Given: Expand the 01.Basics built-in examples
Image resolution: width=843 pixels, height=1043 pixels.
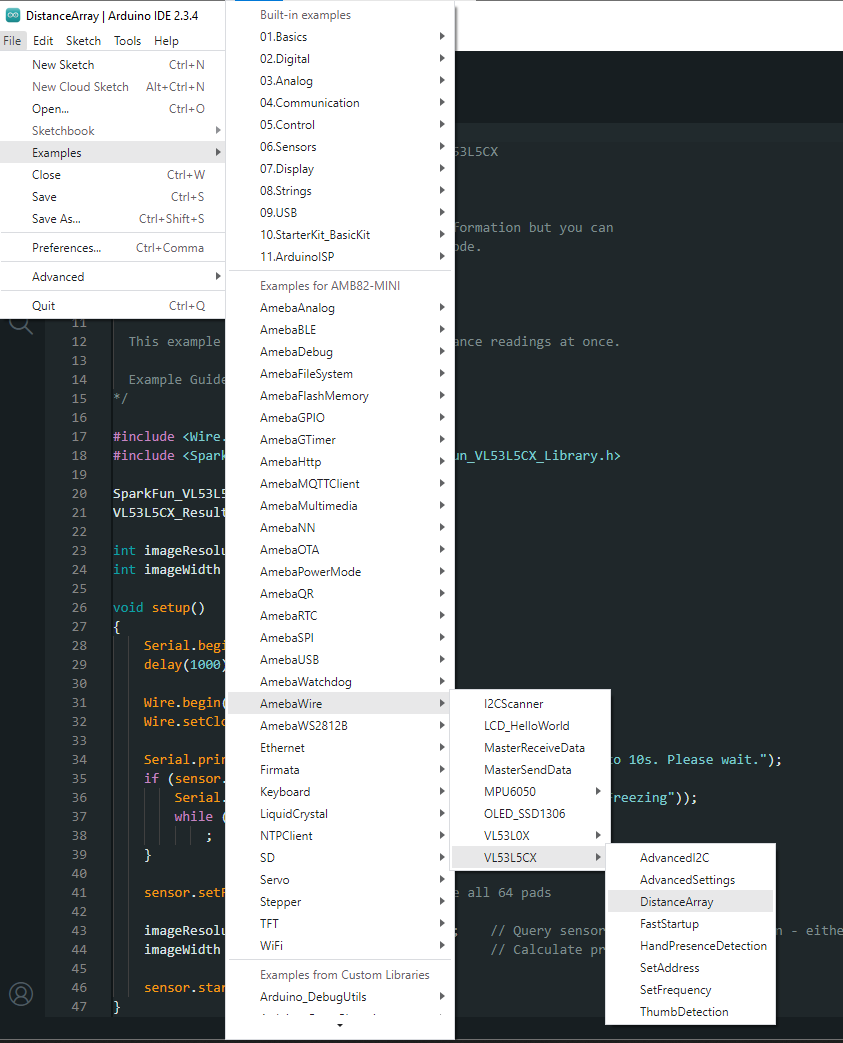Looking at the screenshot, I should (x=284, y=37).
